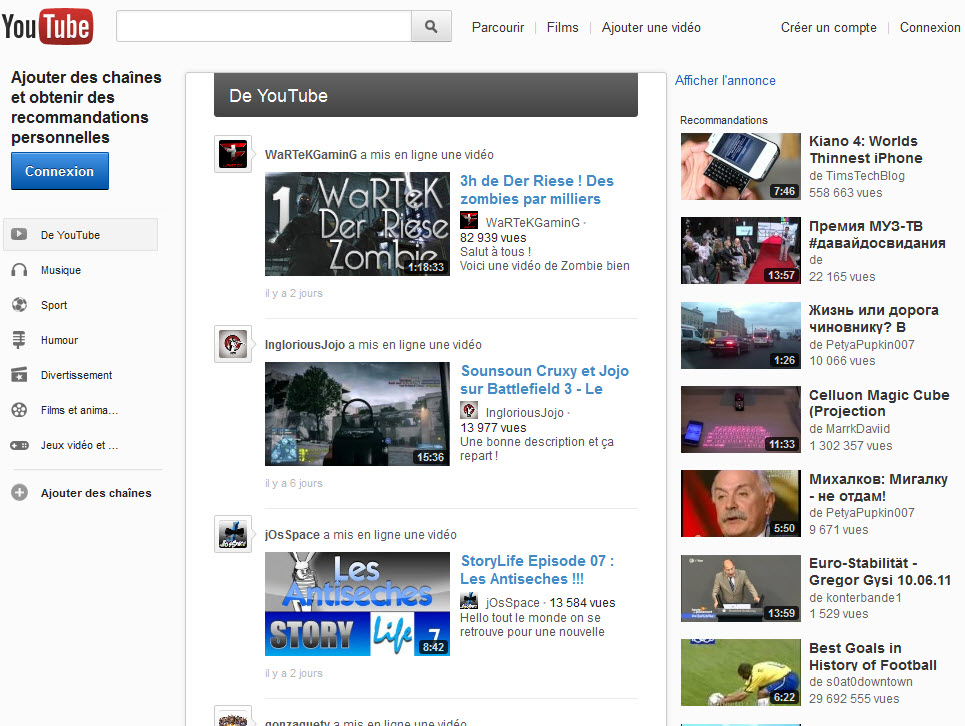Click the '13 977 vues' view count
This screenshot has height=726, width=965.
[493, 428]
